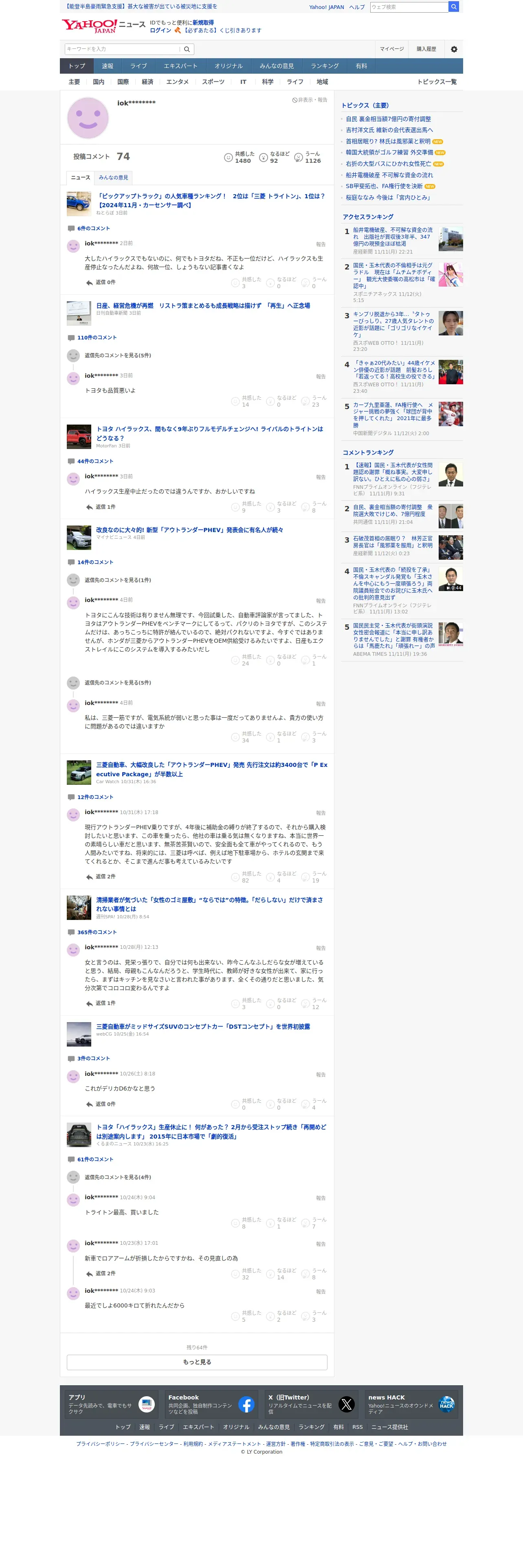523x1568 pixels.
Task: Click the reply arrow on これがデリカD6かなと思う comment
Action: click(90, 1104)
